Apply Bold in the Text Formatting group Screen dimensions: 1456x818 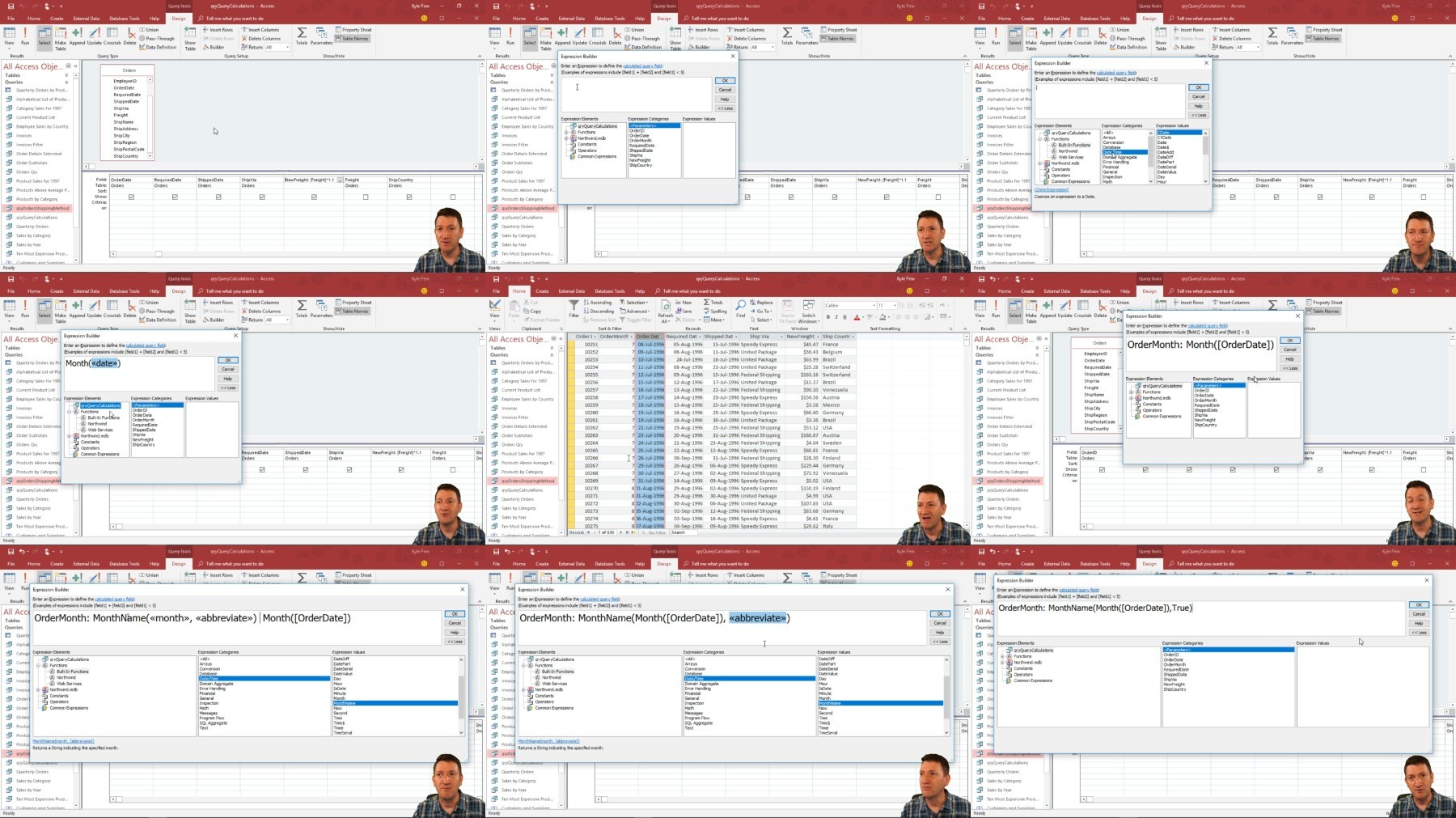click(x=827, y=317)
